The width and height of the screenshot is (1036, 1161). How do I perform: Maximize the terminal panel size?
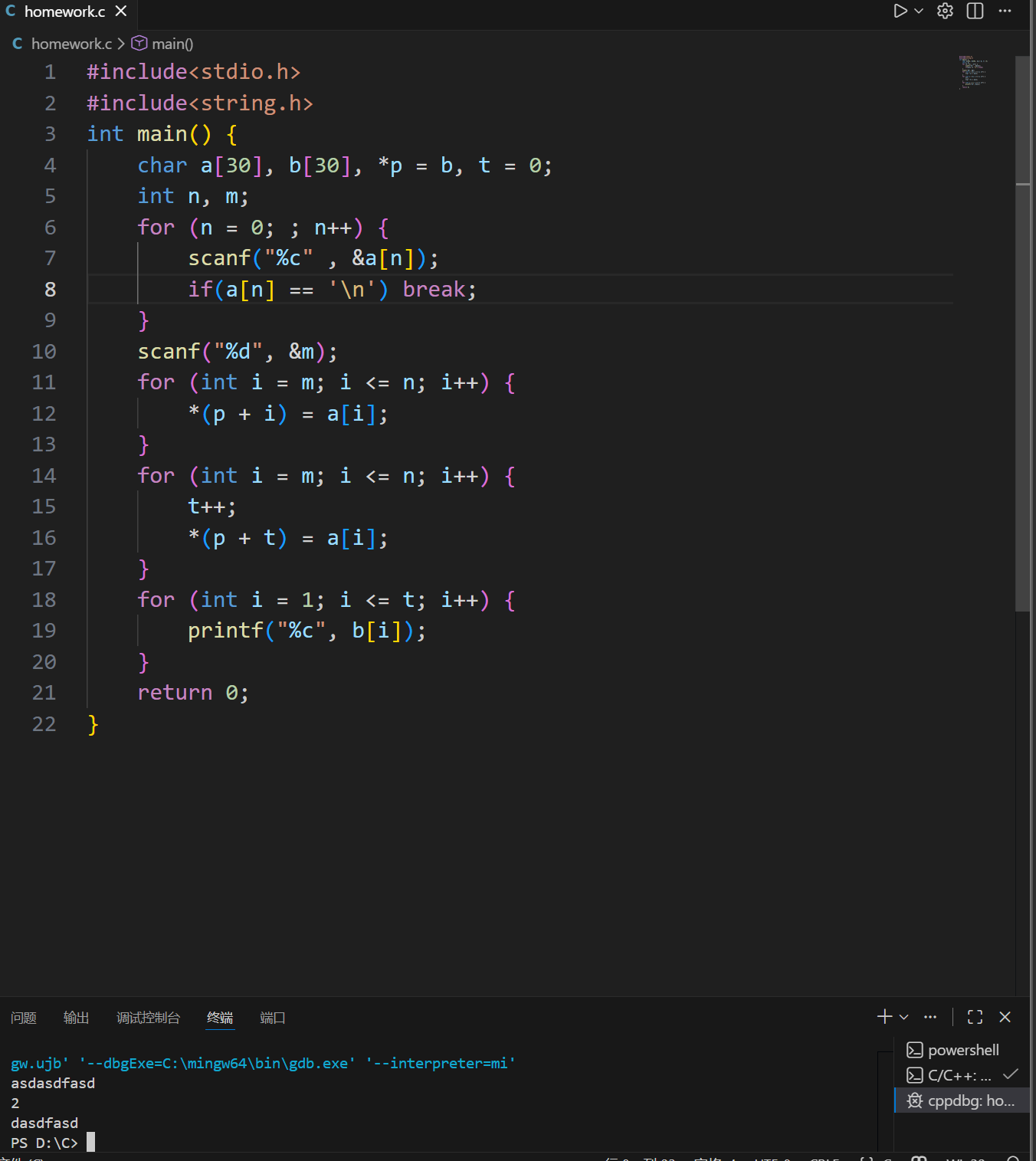[x=975, y=1017]
